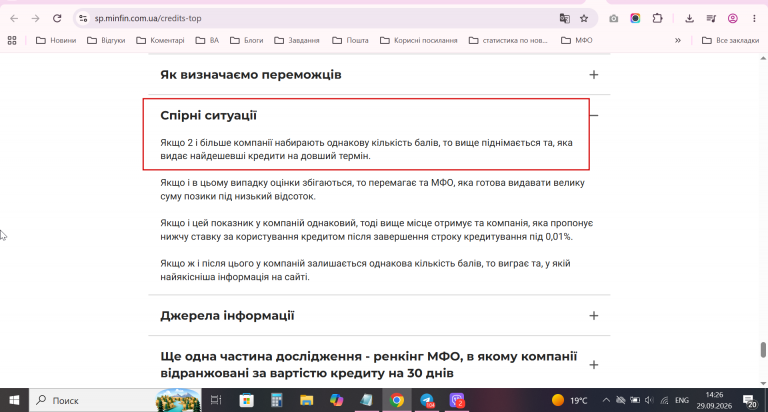Launch Microsoft Store from taskbar

(x=246, y=400)
